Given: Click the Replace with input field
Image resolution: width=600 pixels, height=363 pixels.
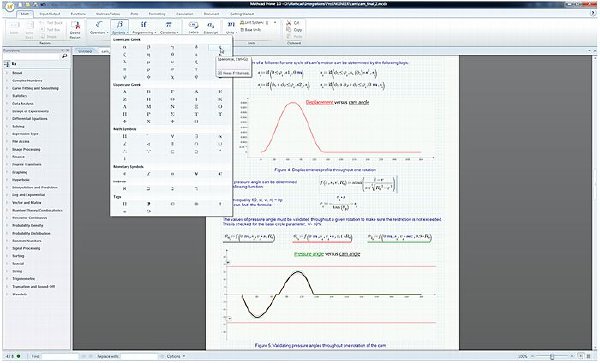Looking at the screenshot, I should [139, 356].
